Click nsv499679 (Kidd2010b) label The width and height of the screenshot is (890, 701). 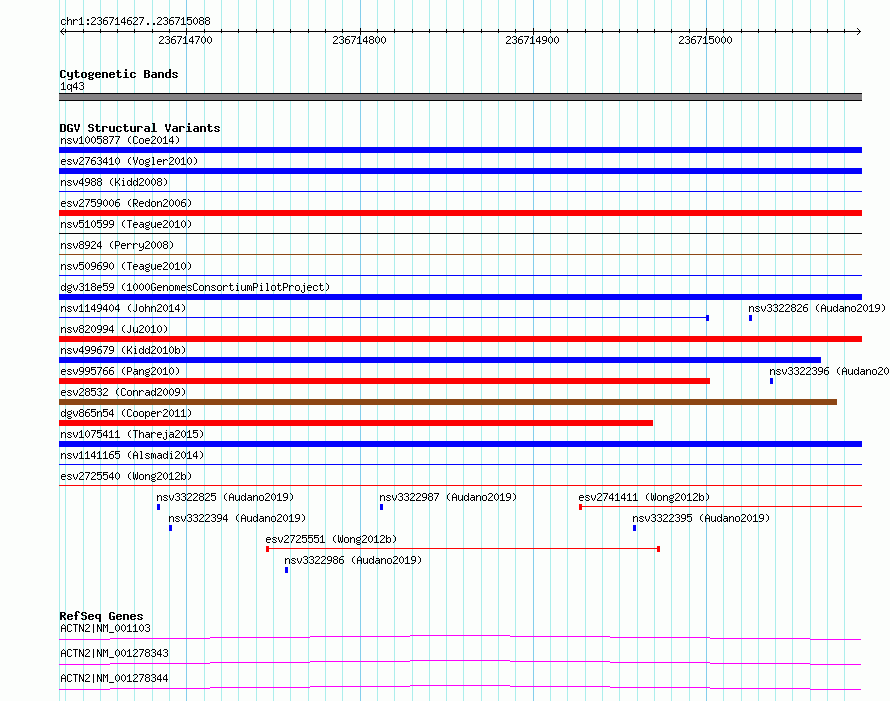[123, 350]
